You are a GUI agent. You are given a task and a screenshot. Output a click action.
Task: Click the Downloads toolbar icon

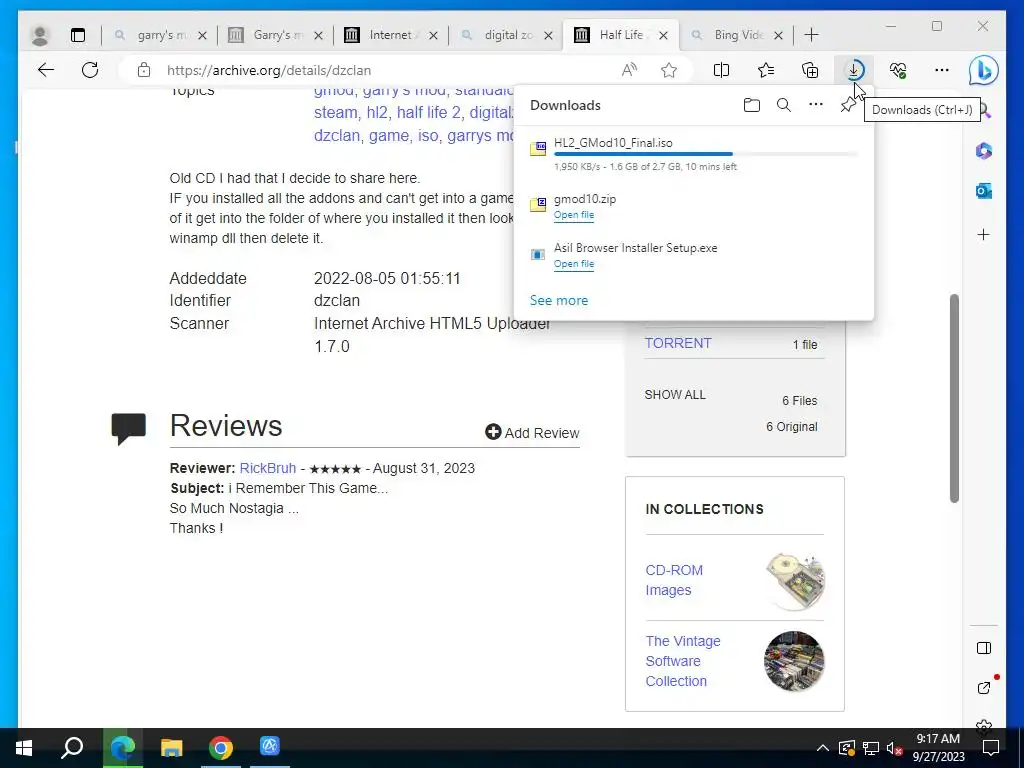point(854,70)
